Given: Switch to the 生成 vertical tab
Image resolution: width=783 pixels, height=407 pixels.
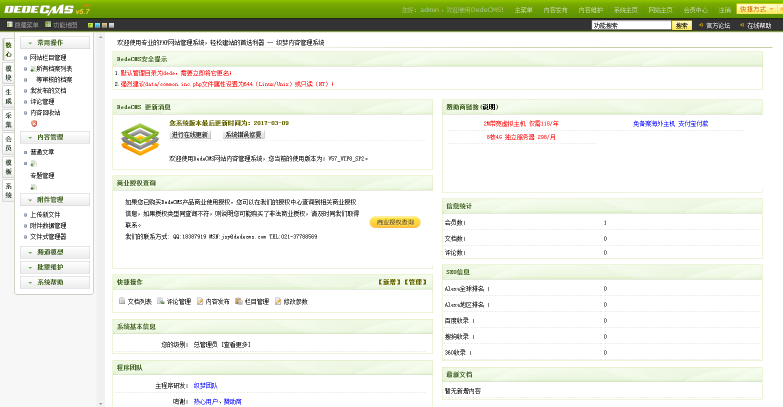Looking at the screenshot, I should click(8, 96).
